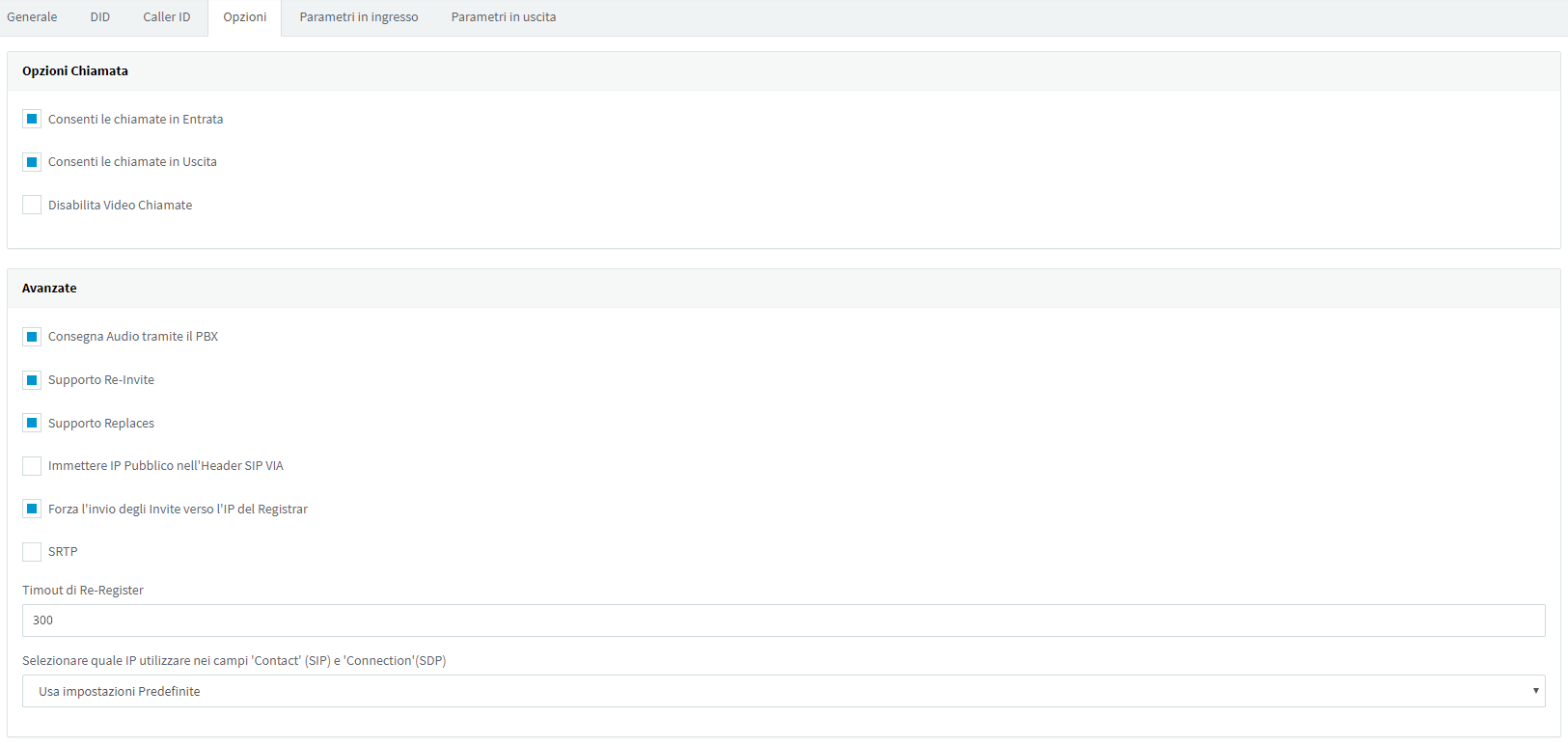Viewport: 1568px width, 745px height.
Task: Toggle Supporto Replaces checkbox
Action: (32, 423)
